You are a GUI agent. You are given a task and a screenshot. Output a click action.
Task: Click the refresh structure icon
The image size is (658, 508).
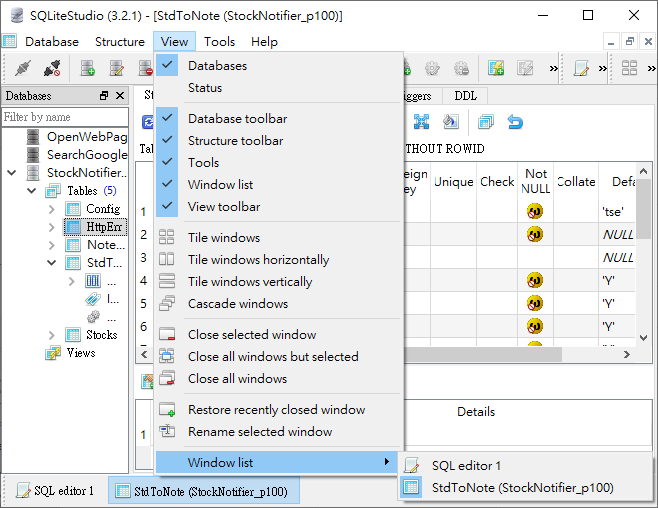[x=148, y=122]
